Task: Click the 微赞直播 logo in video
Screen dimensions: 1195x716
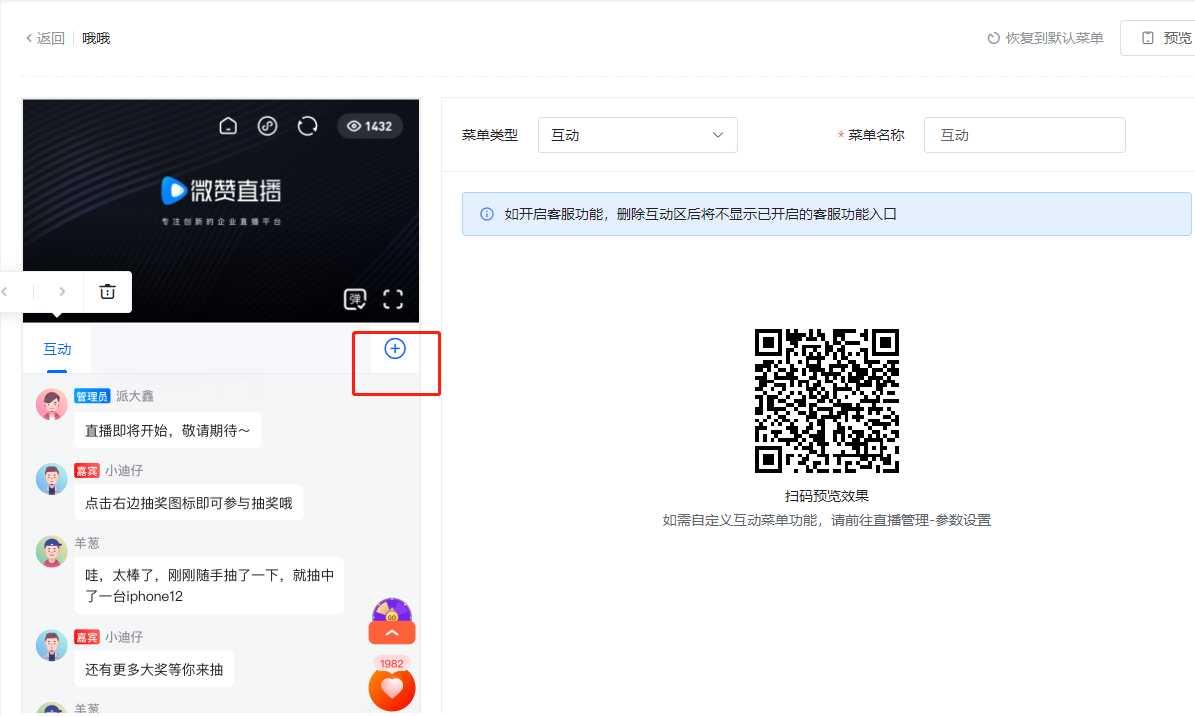Action: pos(221,191)
